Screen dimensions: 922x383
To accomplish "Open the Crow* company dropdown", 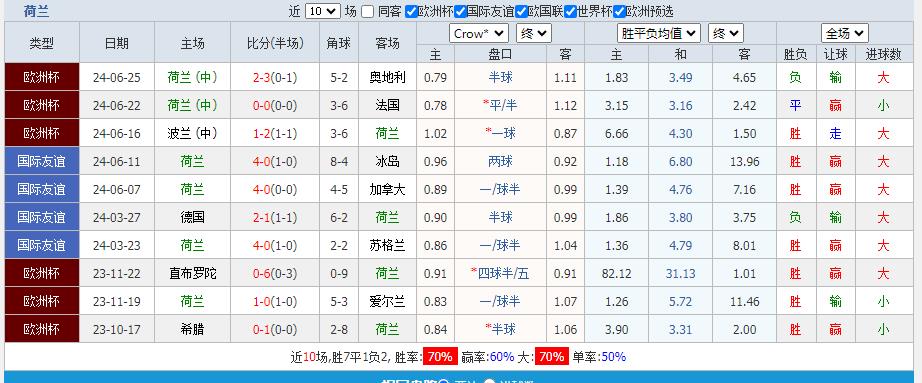I will tap(479, 34).
